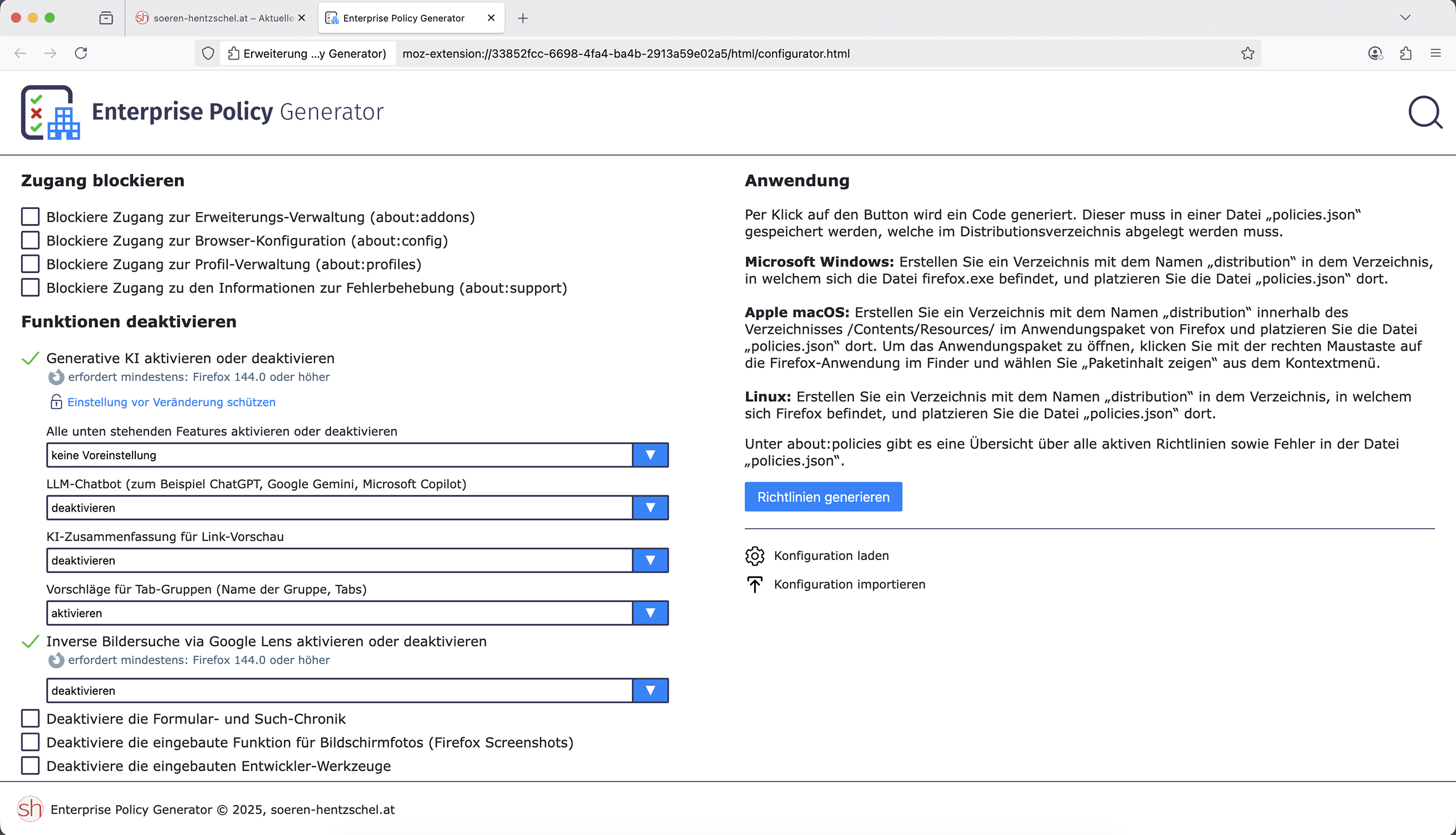This screenshot has width=1456, height=835.
Task: Click the 'Linux:' instruction paragraph
Action: 1078,405
